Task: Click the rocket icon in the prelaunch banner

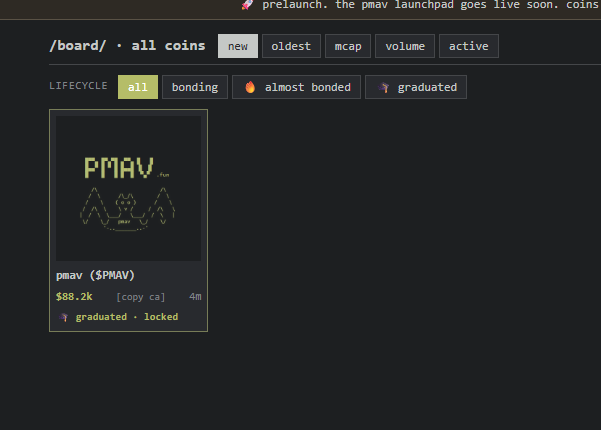Action: [247, 5]
